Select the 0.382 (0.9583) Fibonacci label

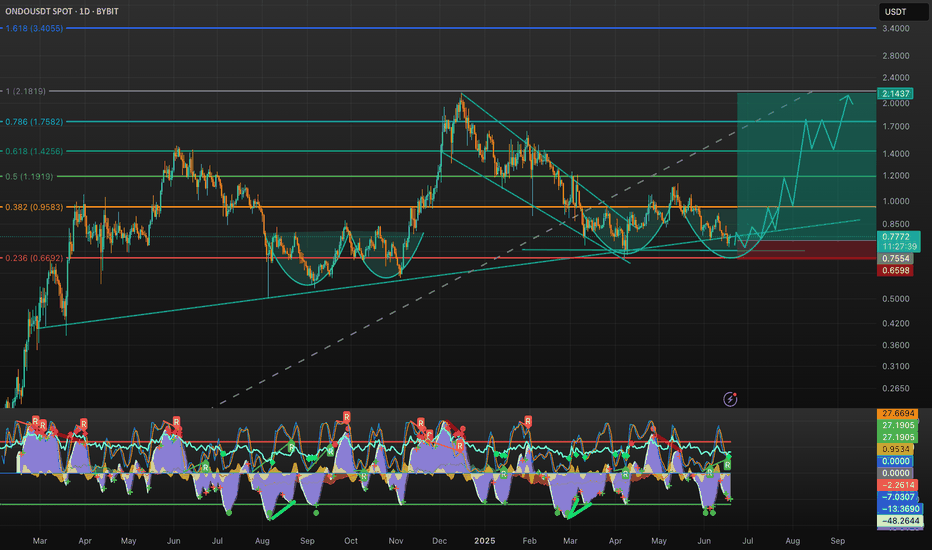34,207
